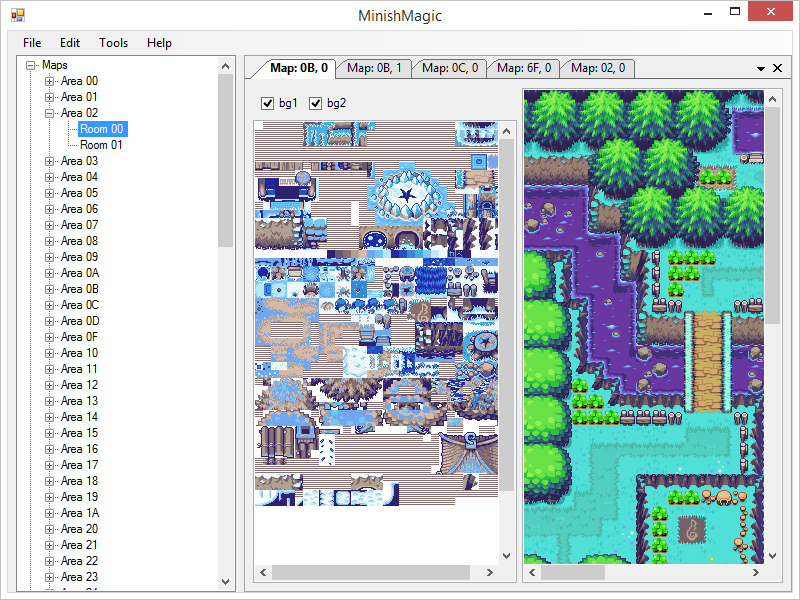Pick the star crystal tile in tileset

tap(407, 194)
